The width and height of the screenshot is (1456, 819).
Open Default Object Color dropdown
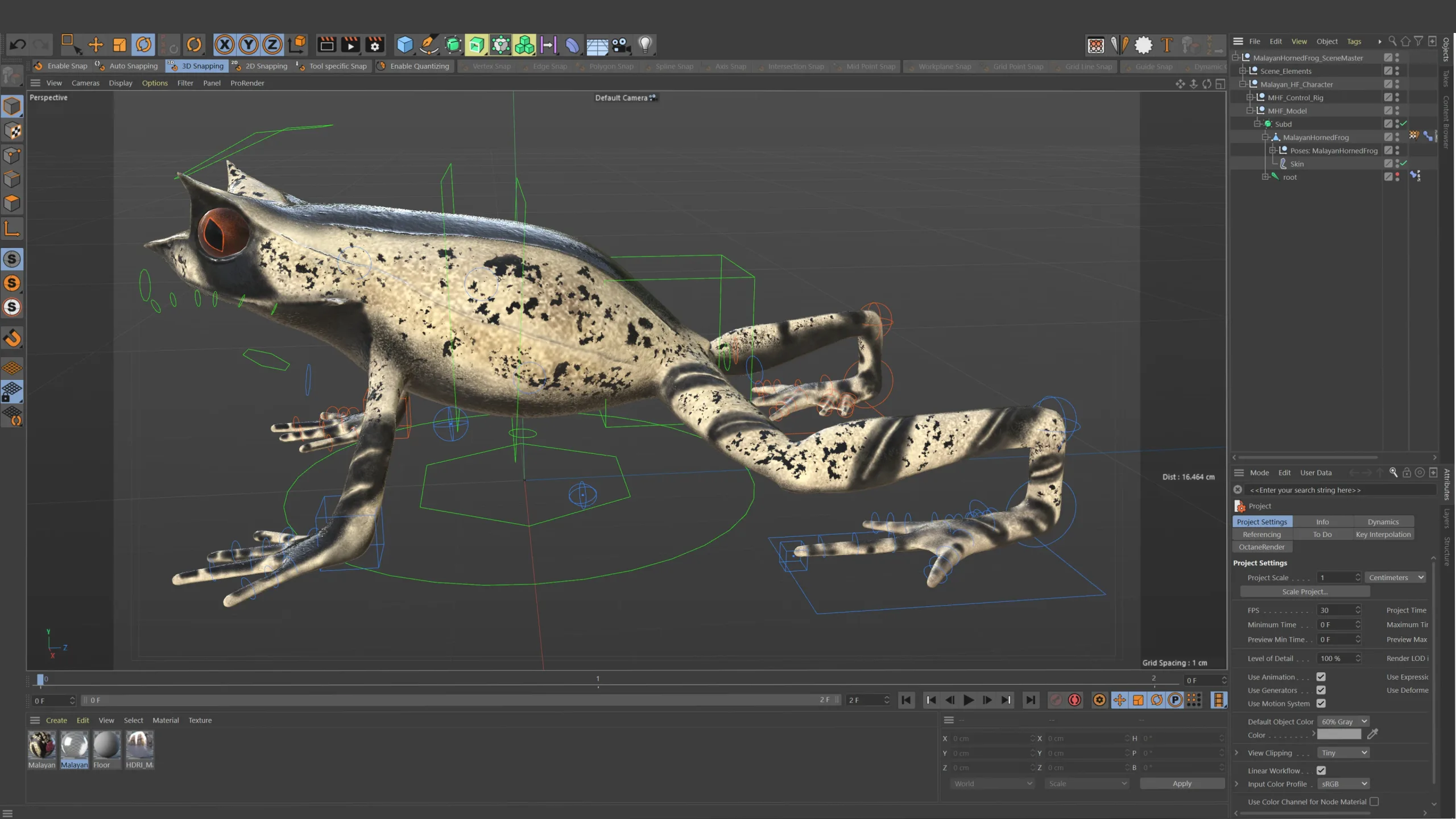pyautogui.click(x=1343, y=721)
